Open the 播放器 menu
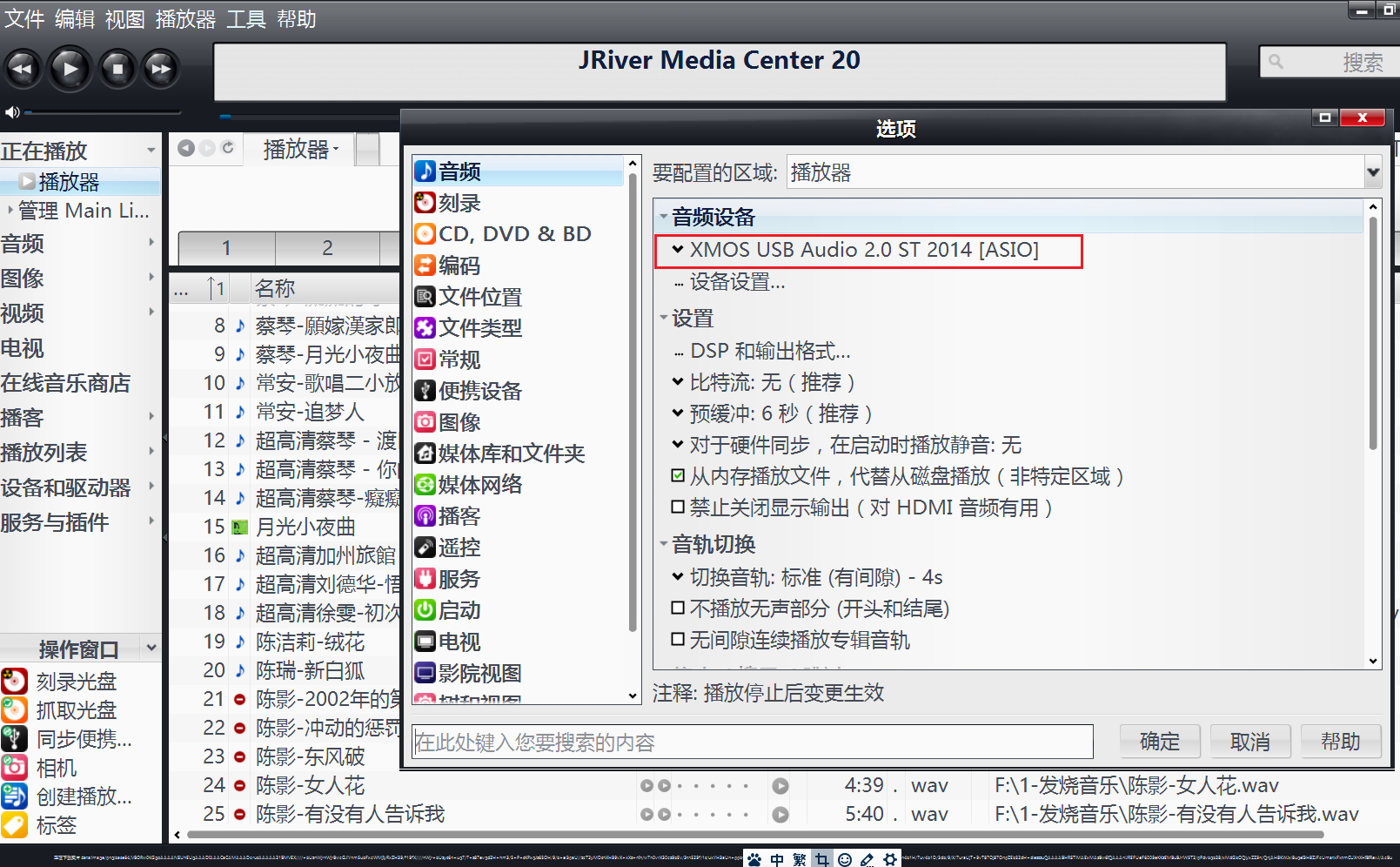The width and height of the screenshot is (1400, 867). click(x=185, y=18)
